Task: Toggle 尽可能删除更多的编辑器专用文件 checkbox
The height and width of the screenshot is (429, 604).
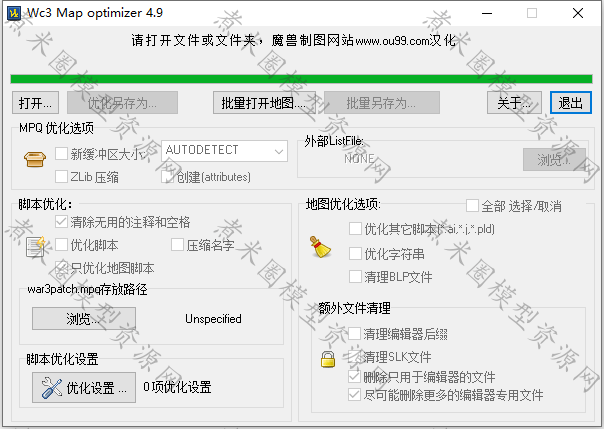Action: point(354,394)
